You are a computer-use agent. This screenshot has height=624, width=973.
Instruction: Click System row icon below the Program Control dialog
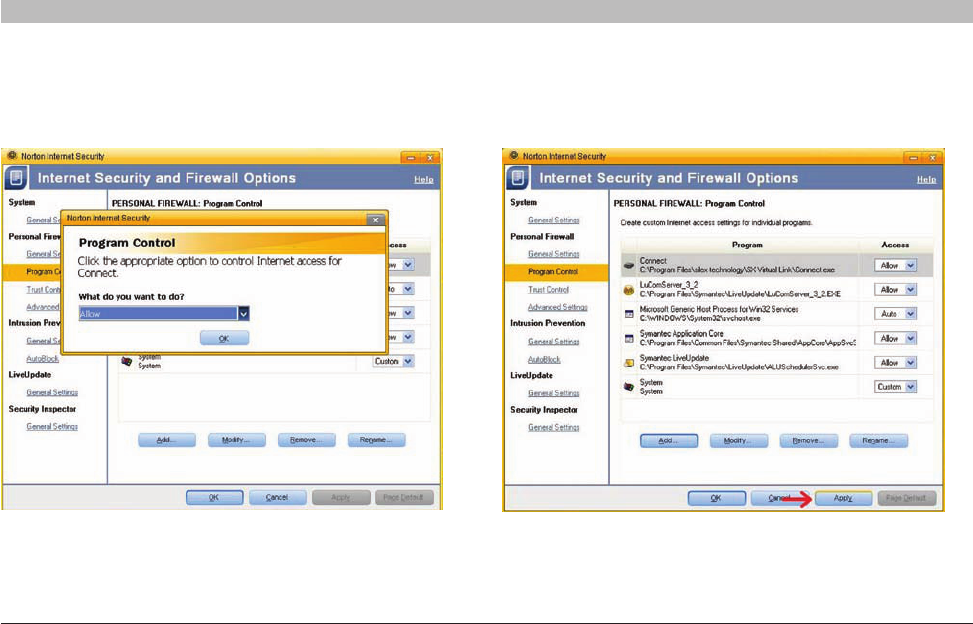click(x=127, y=361)
